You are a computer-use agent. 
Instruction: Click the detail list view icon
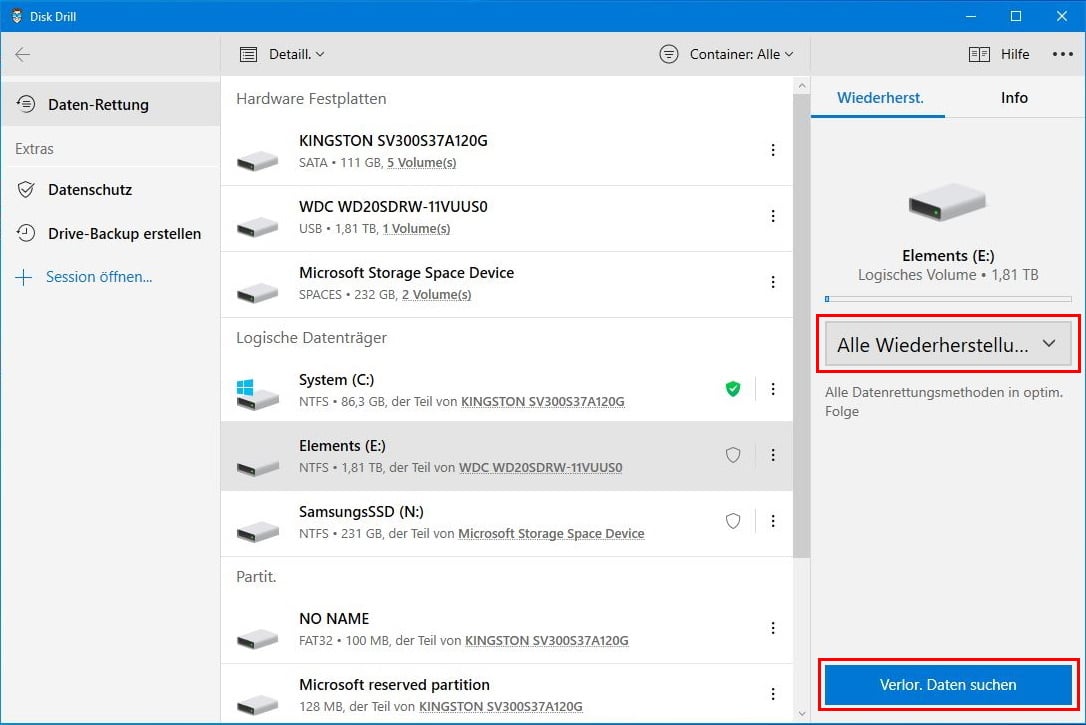[248, 54]
